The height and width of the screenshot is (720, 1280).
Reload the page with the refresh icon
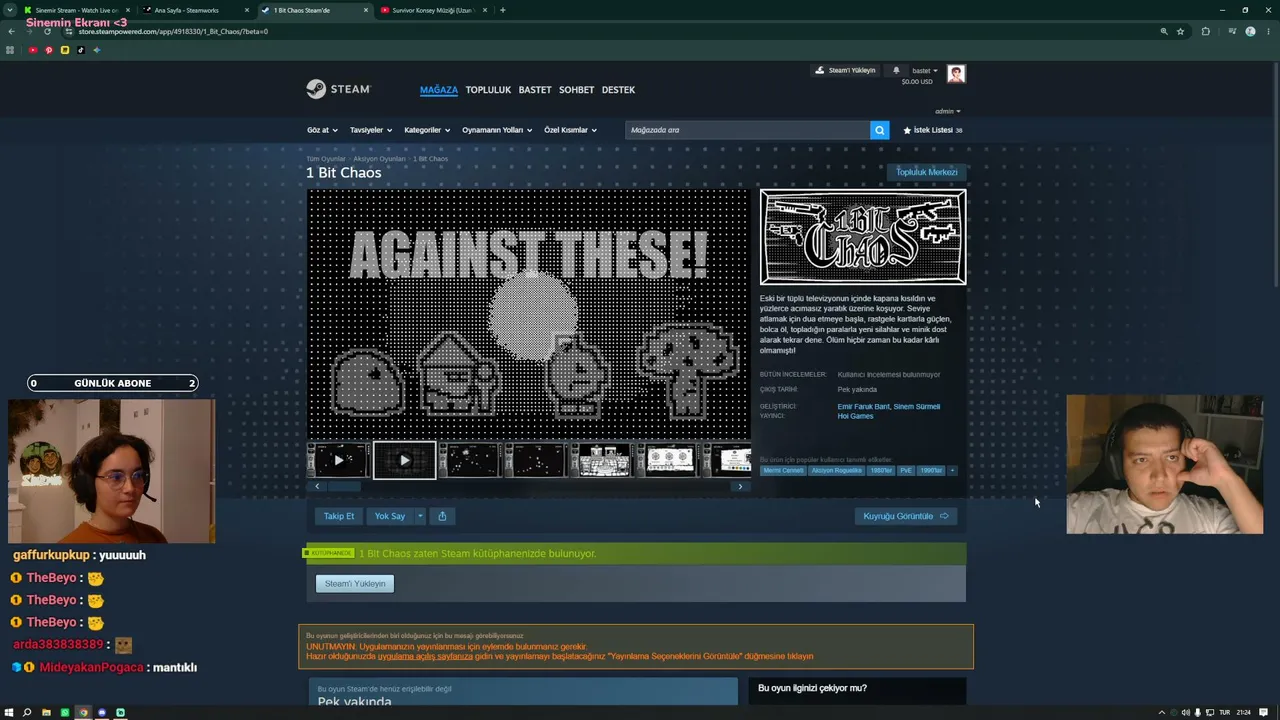(47, 31)
